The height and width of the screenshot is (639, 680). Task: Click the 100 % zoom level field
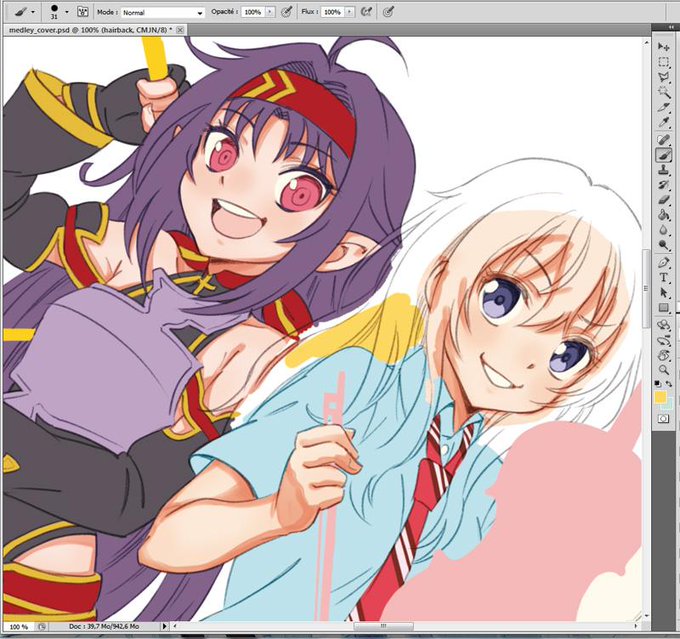point(18,627)
